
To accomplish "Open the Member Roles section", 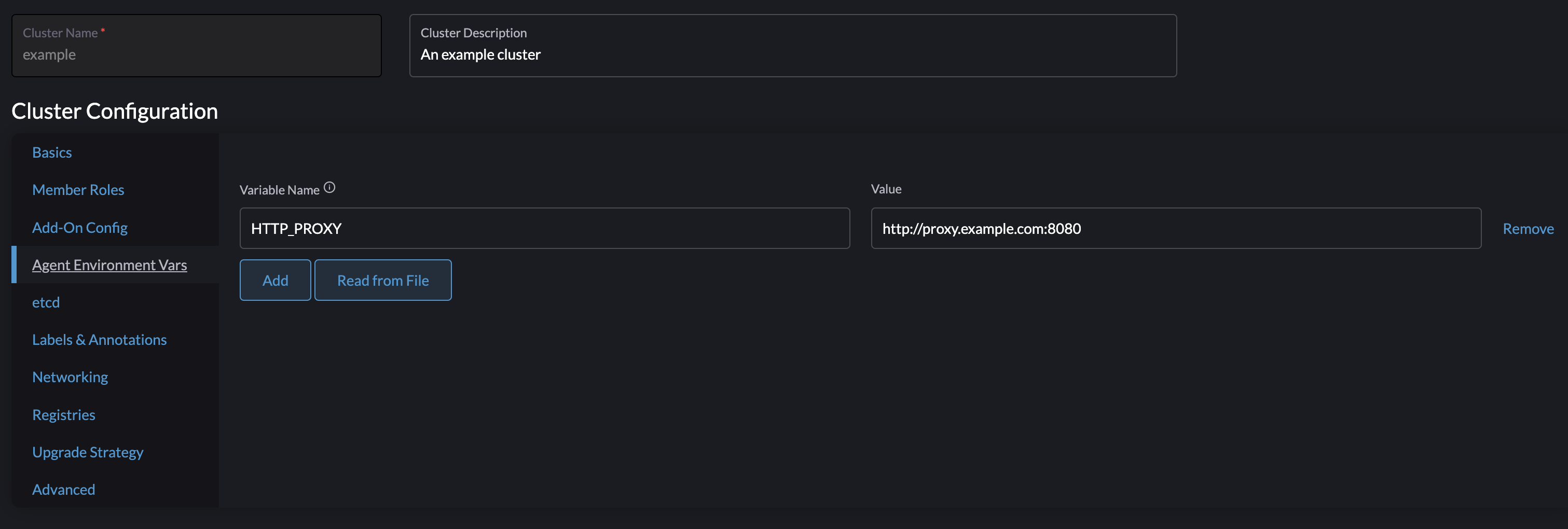I will pyautogui.click(x=78, y=189).
